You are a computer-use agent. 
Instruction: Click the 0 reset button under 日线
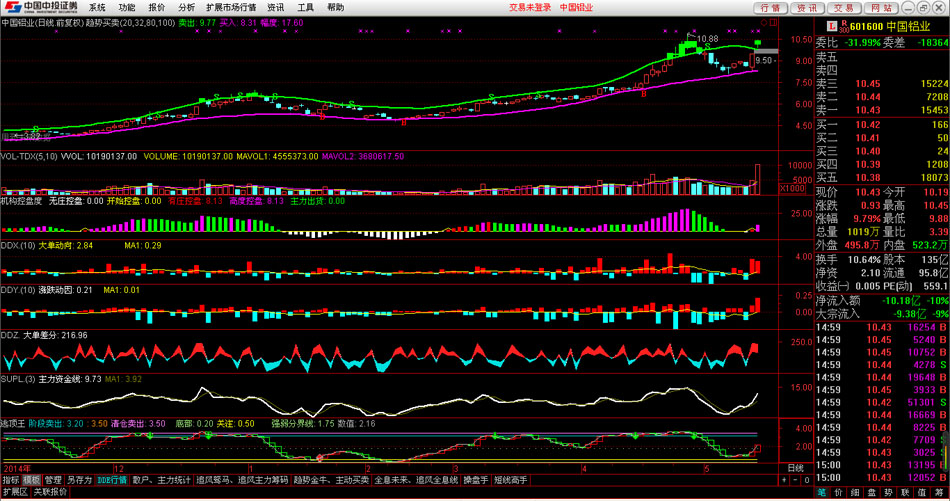coord(806,480)
